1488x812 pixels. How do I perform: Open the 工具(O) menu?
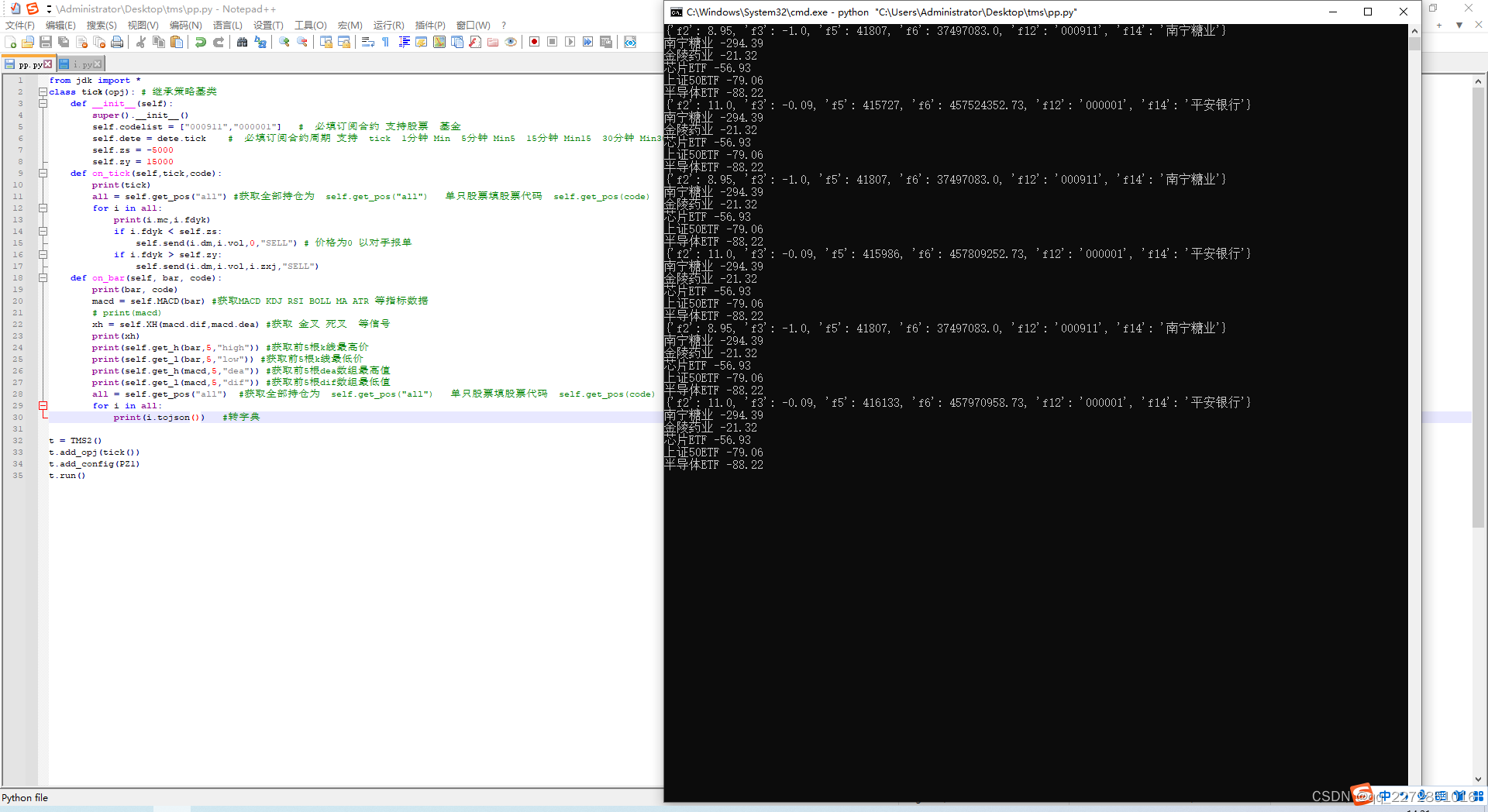point(311,26)
